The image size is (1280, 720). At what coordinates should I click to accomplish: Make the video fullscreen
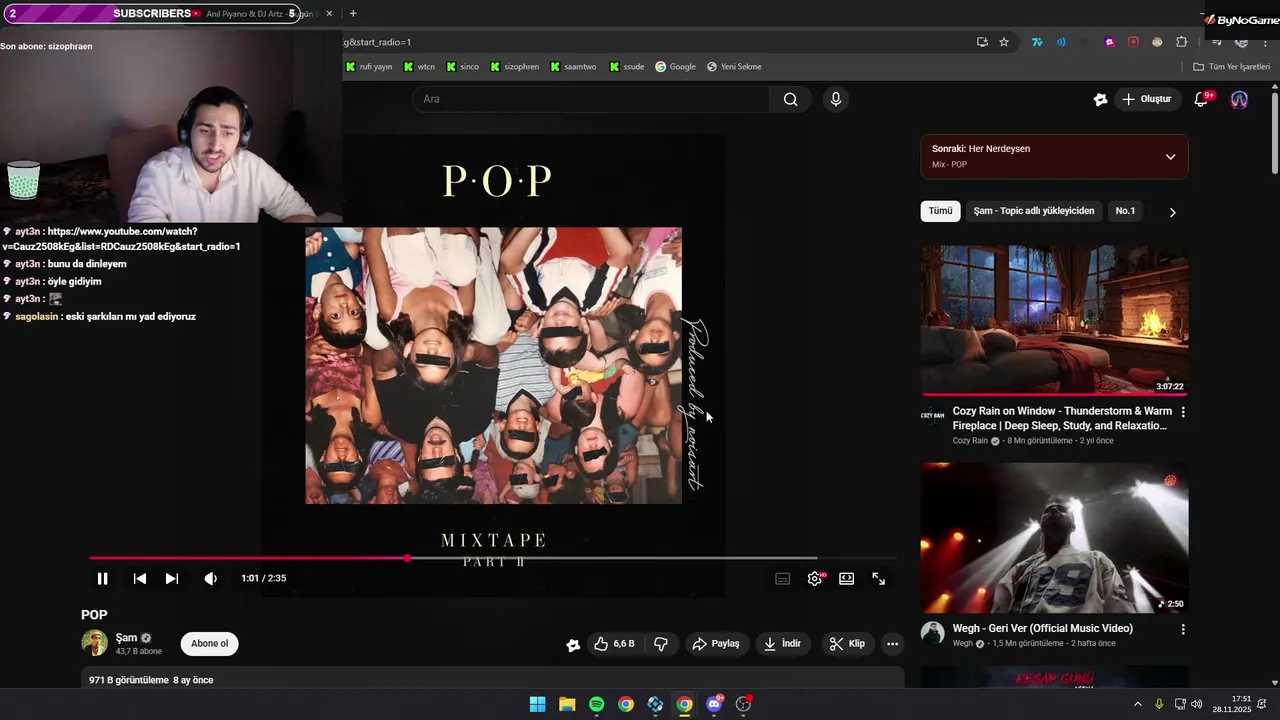(879, 579)
